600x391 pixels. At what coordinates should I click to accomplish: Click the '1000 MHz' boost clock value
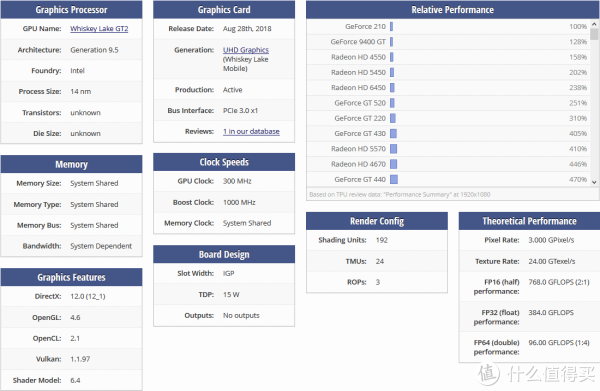[x=239, y=202]
